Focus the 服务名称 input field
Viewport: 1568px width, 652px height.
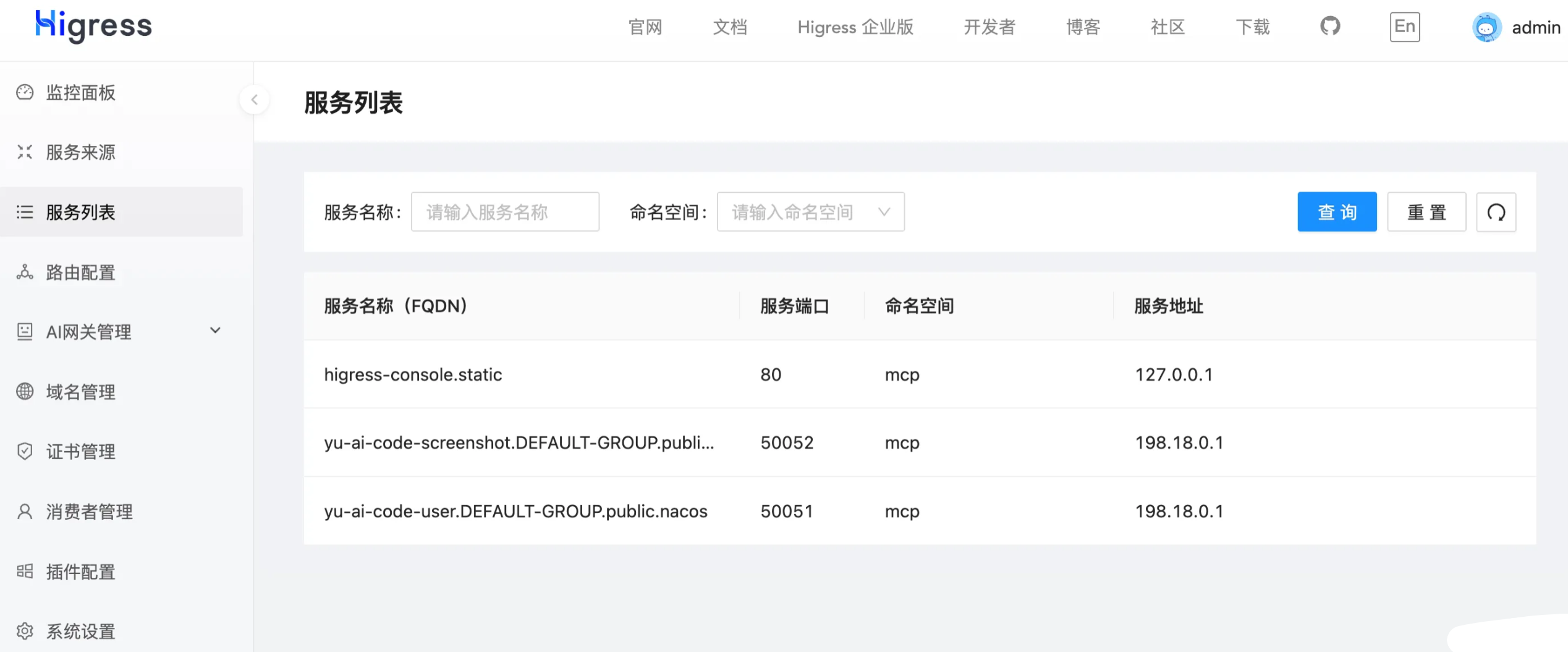click(x=505, y=212)
